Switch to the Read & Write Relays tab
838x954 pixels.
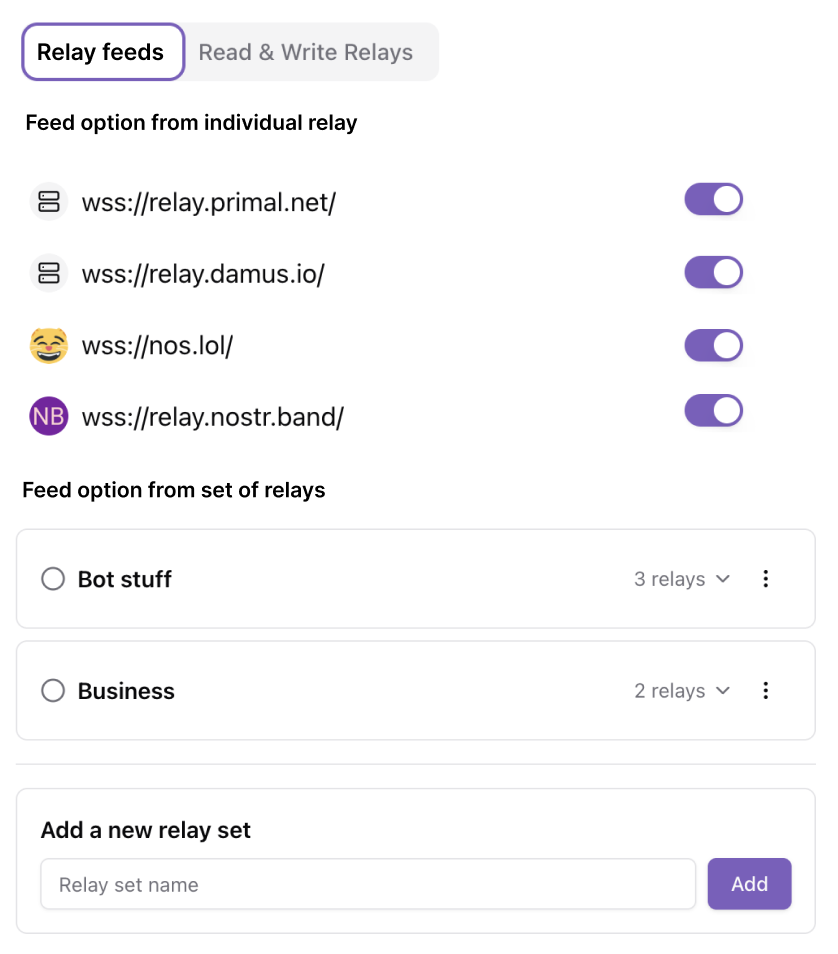point(306,52)
